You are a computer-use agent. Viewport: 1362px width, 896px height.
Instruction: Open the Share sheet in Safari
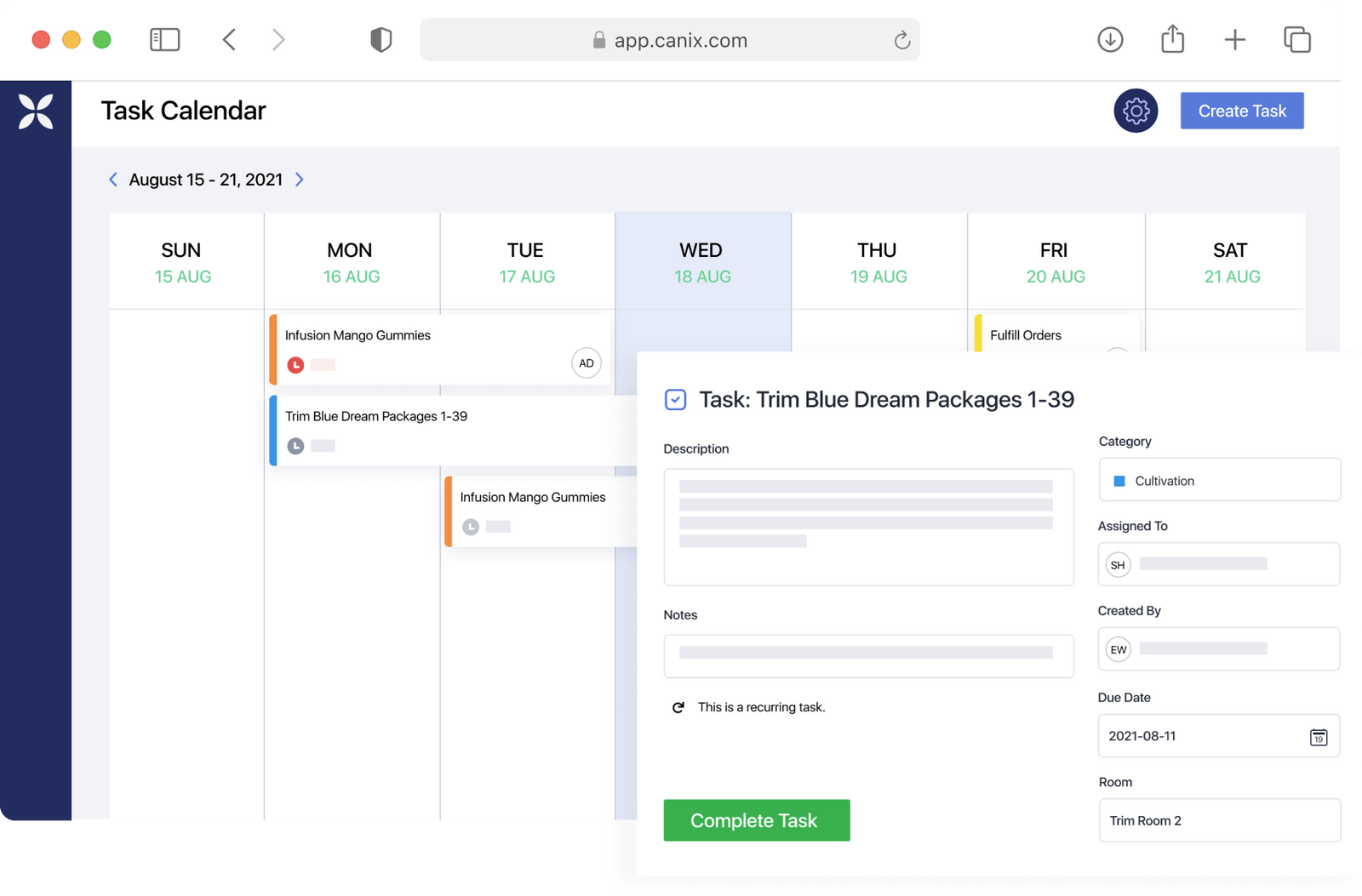click(x=1172, y=39)
